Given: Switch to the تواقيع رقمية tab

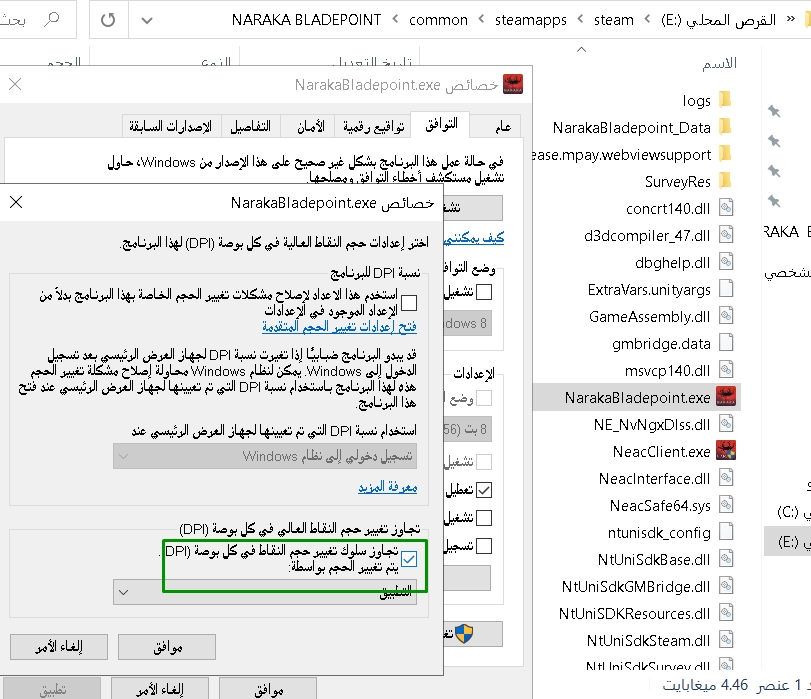Looking at the screenshot, I should coord(373,127).
